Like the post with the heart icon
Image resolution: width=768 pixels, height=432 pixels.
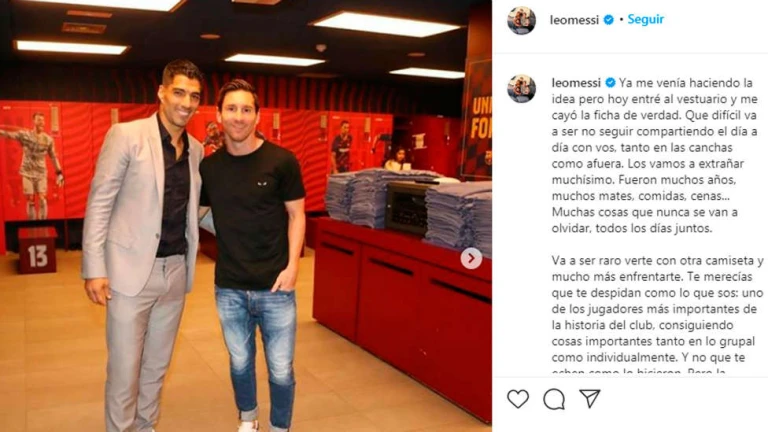click(518, 399)
